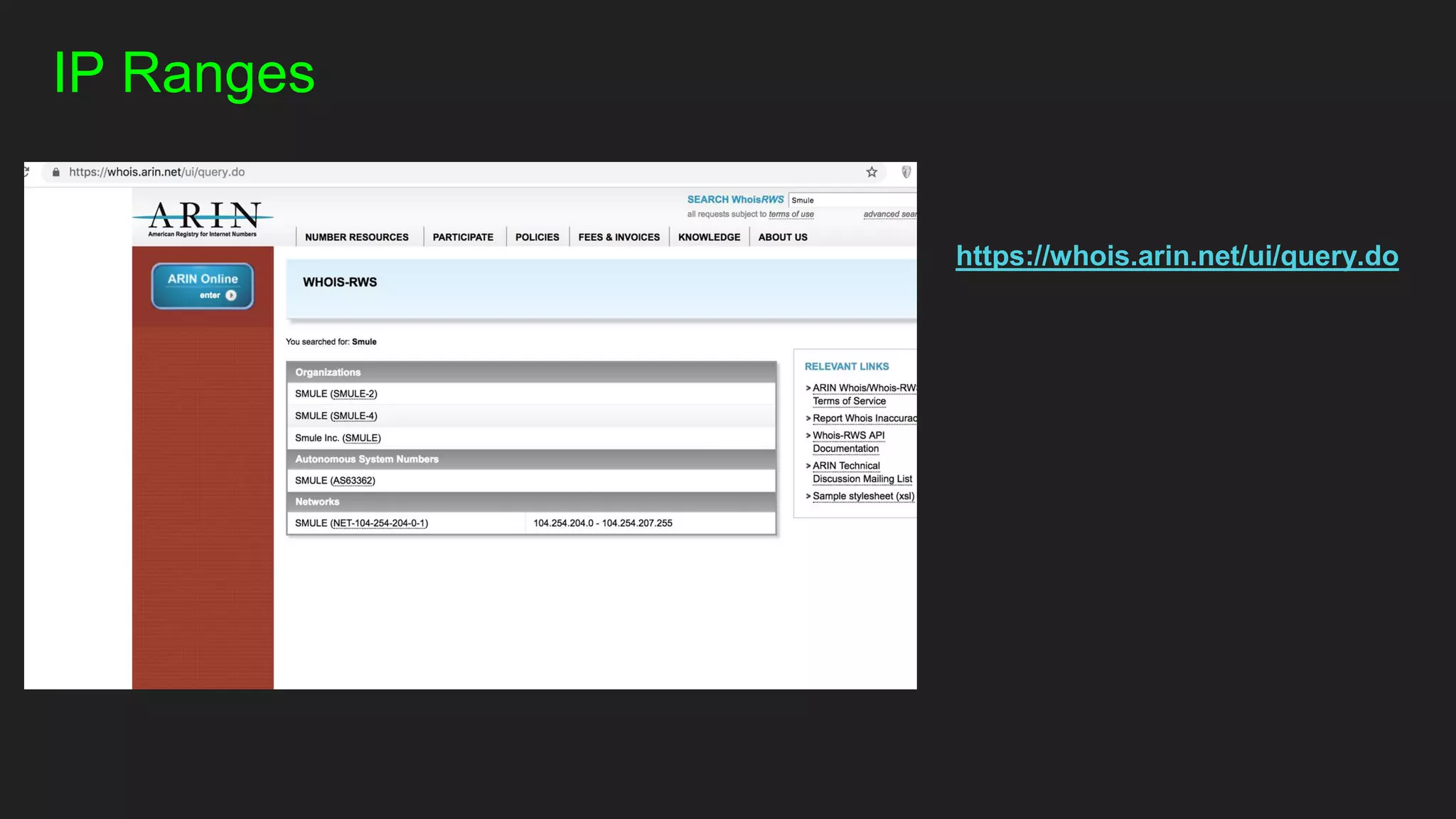Click the terms of use link

pos(791,215)
